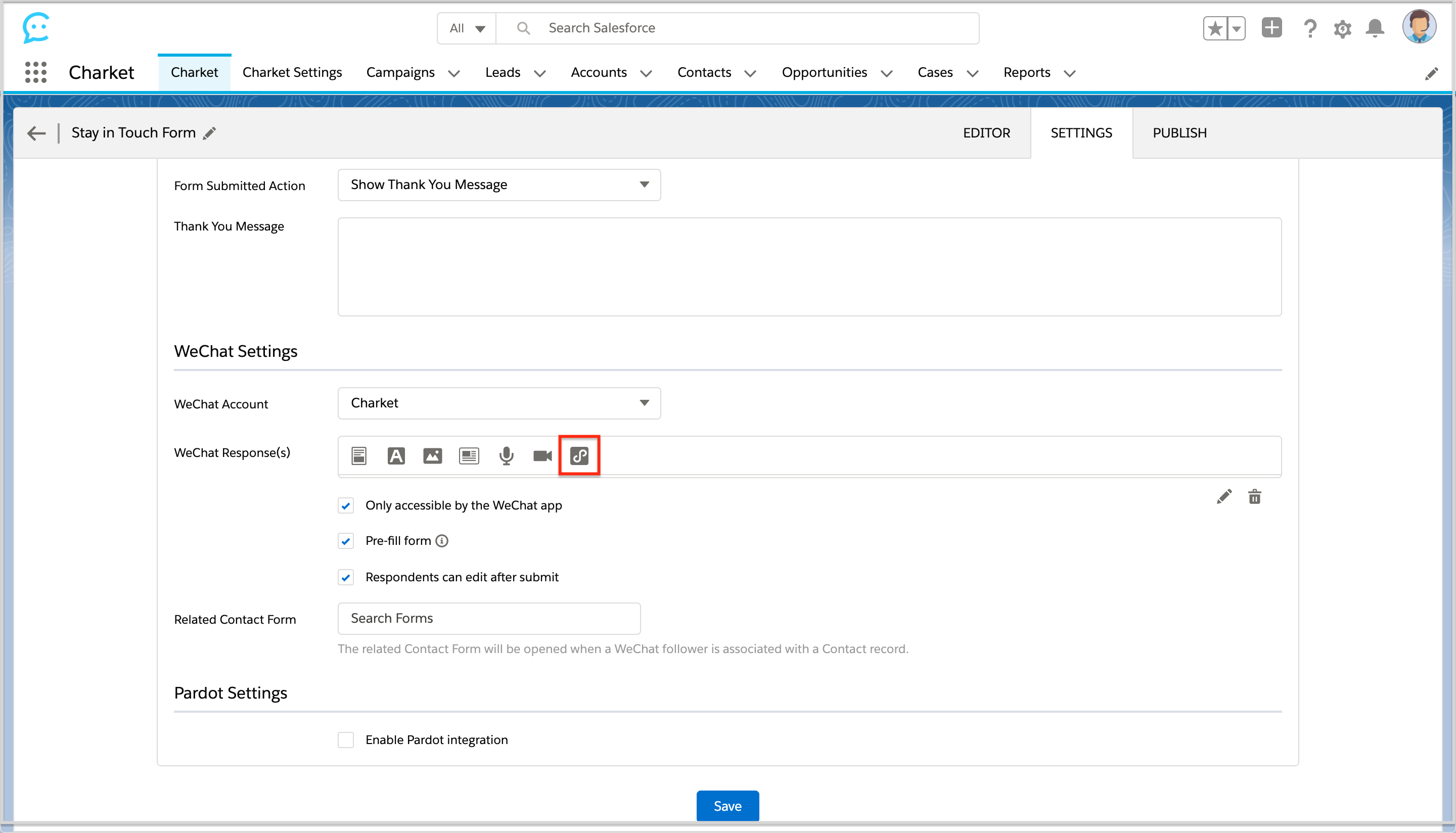Select the image response icon
Screen dimensions: 1456x833
433,456
